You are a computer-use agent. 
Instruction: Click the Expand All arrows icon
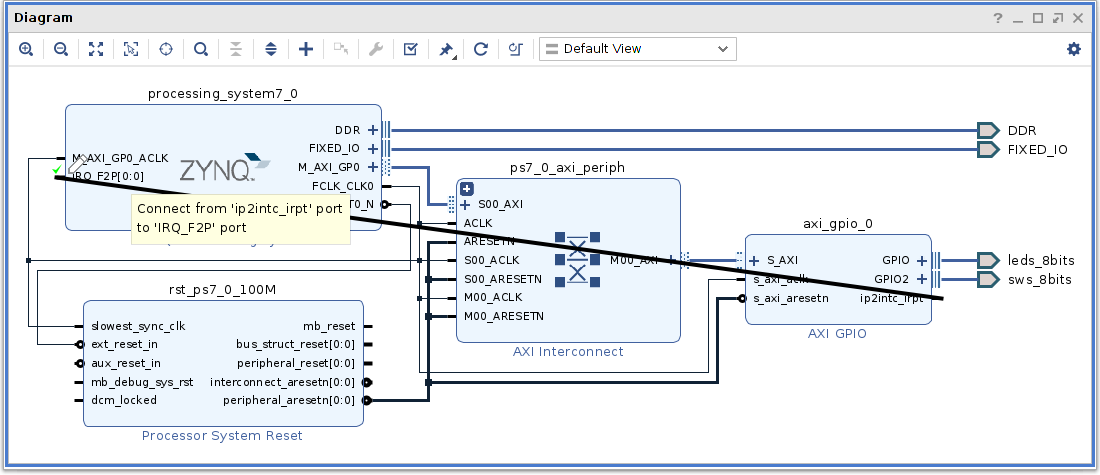click(270, 49)
